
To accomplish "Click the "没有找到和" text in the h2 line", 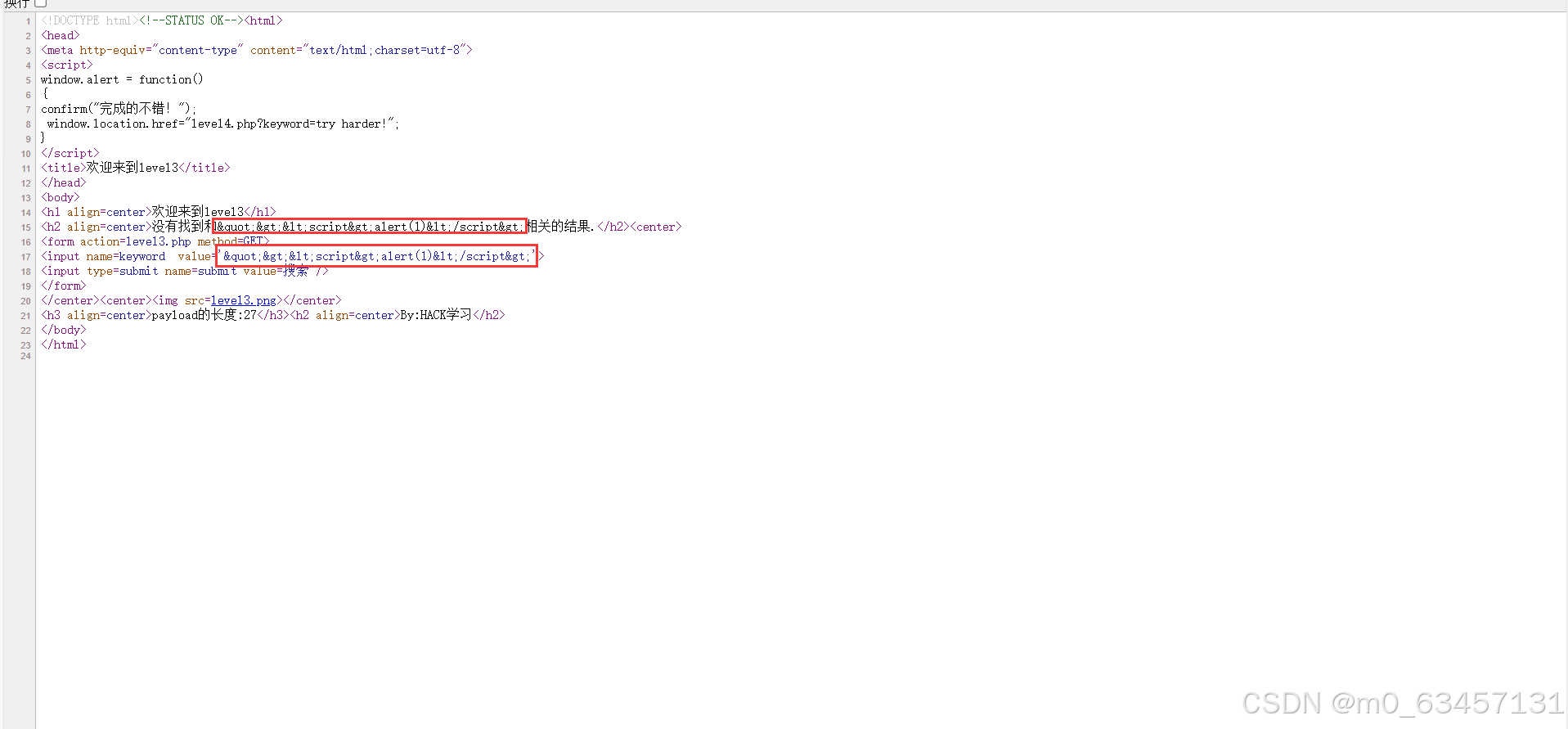I will 182,227.
